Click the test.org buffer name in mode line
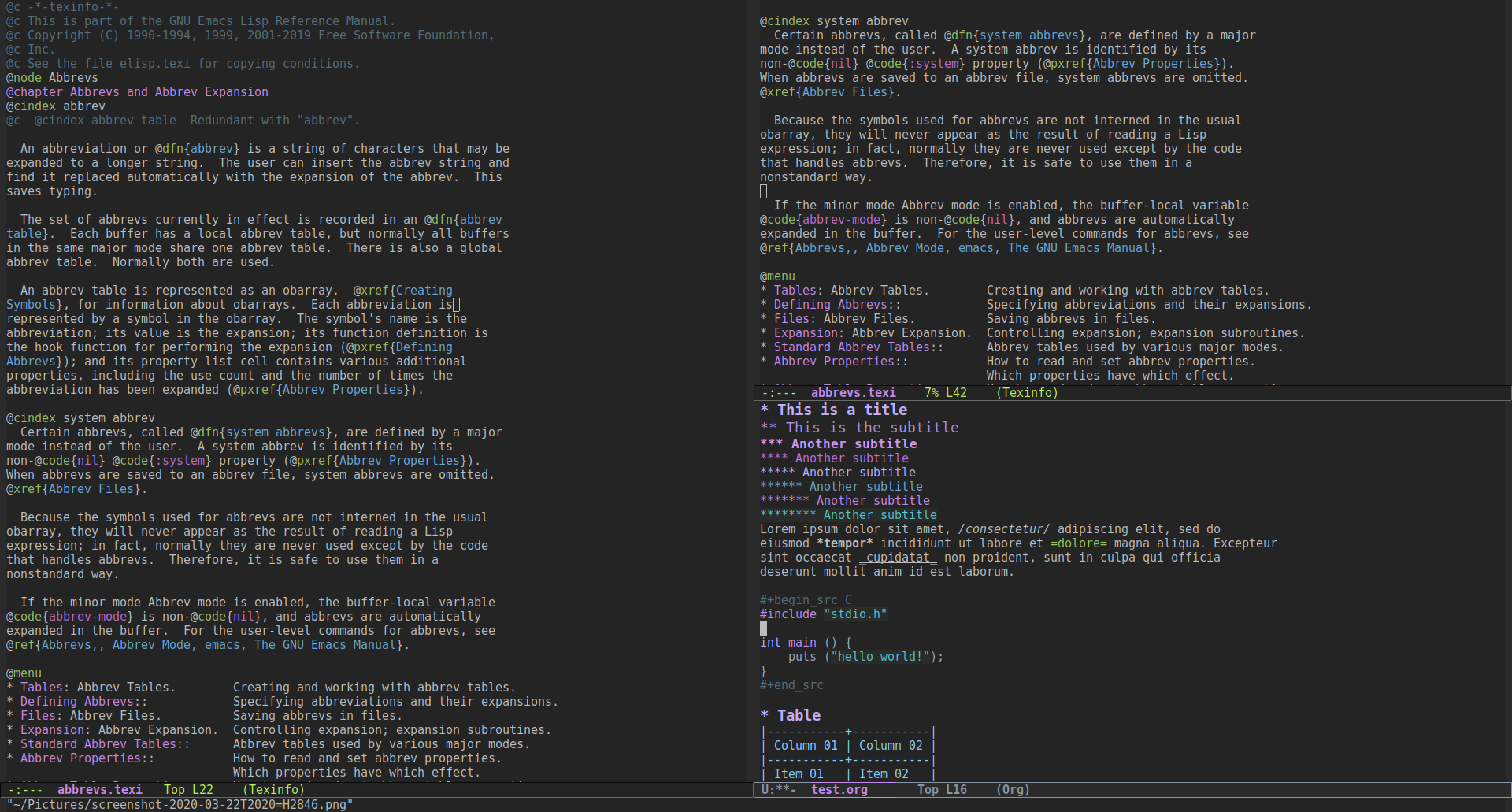This screenshot has height=812, width=1512. (x=839, y=789)
